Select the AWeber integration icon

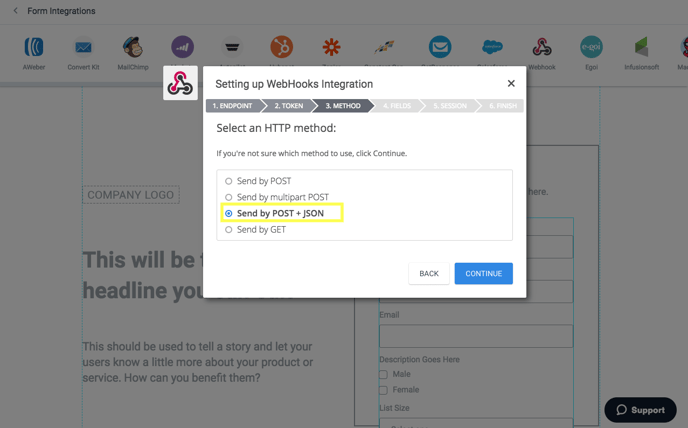click(34, 47)
